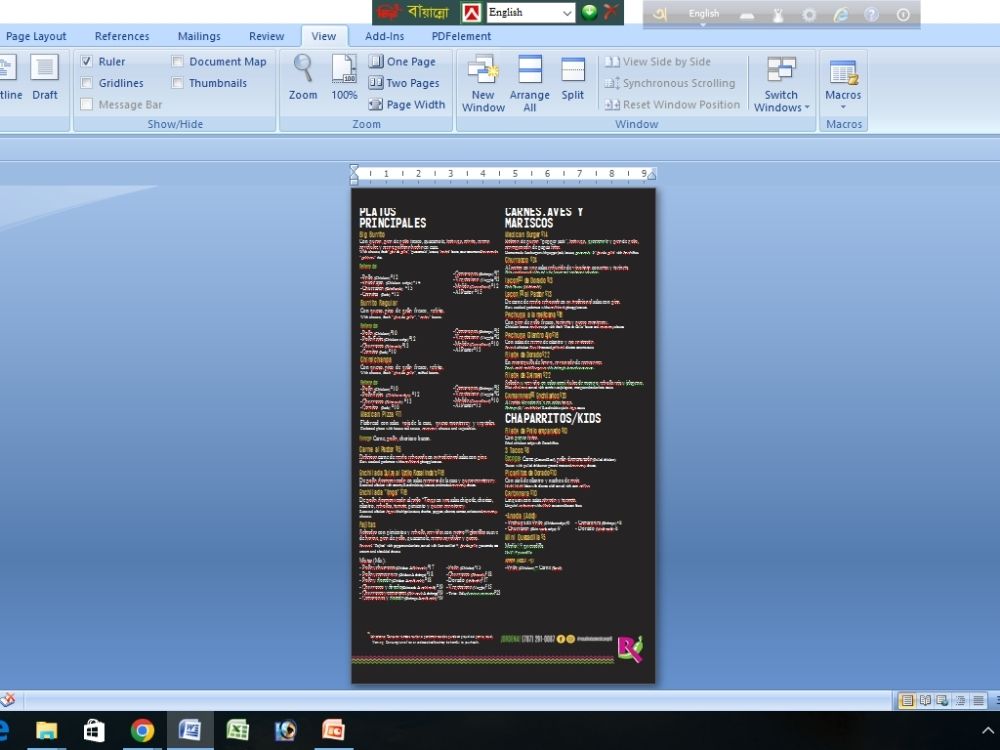Click proofing errors icon in status bar
The height and width of the screenshot is (750, 1000).
coord(8,700)
